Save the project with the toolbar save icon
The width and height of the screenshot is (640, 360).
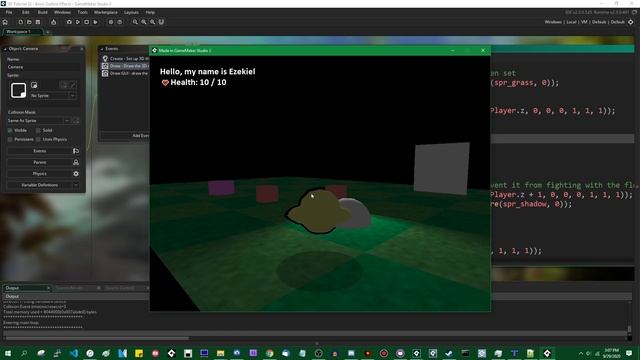[38, 22]
